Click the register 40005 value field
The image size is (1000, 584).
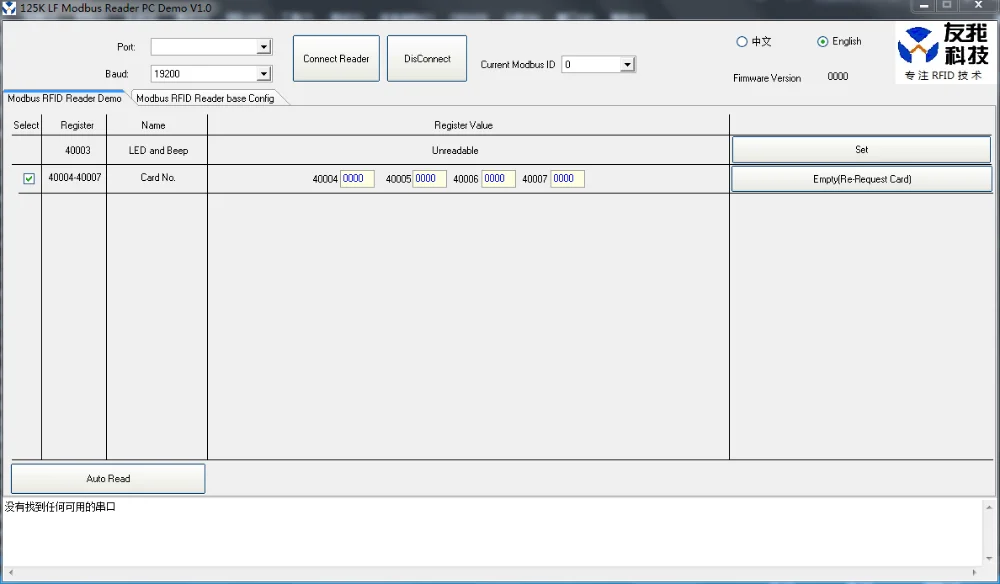pos(429,179)
